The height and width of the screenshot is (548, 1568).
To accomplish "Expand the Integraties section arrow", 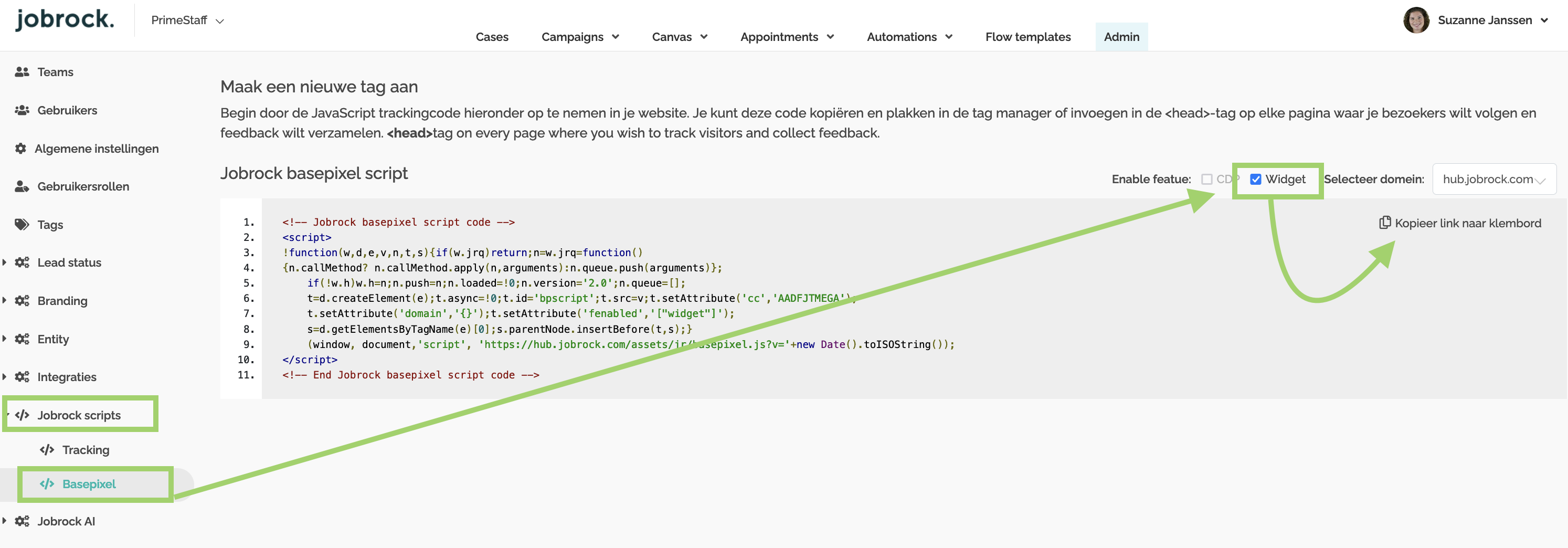I will 5,377.
